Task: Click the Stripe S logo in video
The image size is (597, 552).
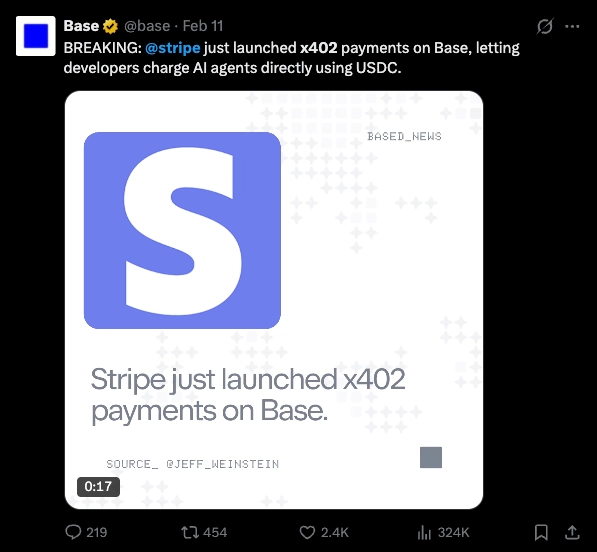Action: (x=182, y=230)
